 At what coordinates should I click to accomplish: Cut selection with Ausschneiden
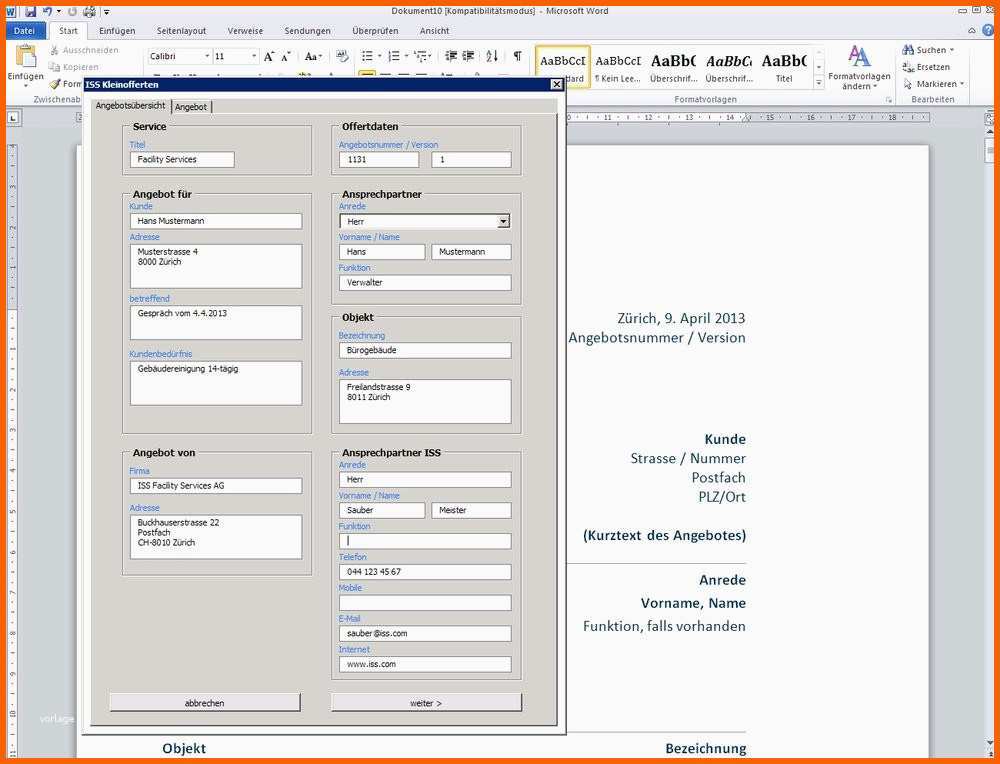tap(84, 50)
